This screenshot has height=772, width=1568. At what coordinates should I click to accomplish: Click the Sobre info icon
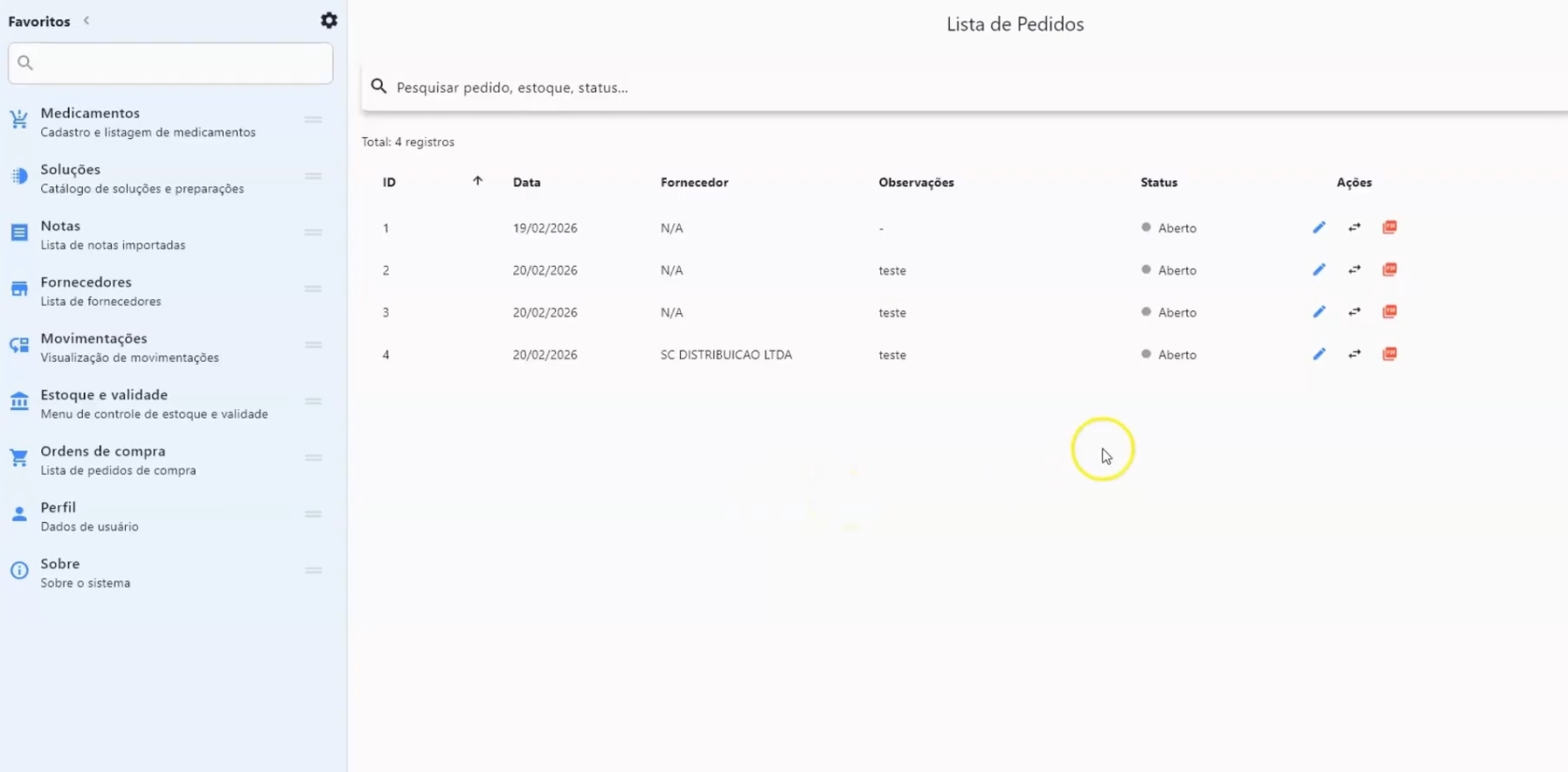19,571
